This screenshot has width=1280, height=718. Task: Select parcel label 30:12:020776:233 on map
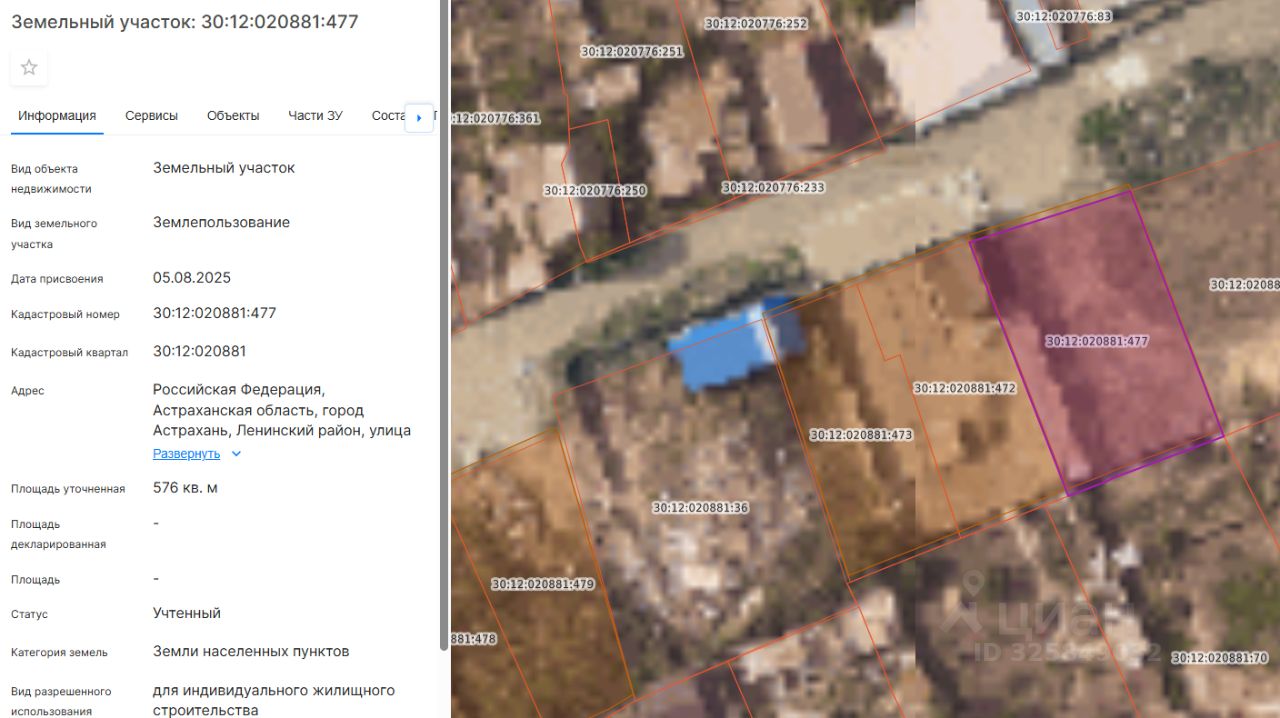(x=773, y=187)
